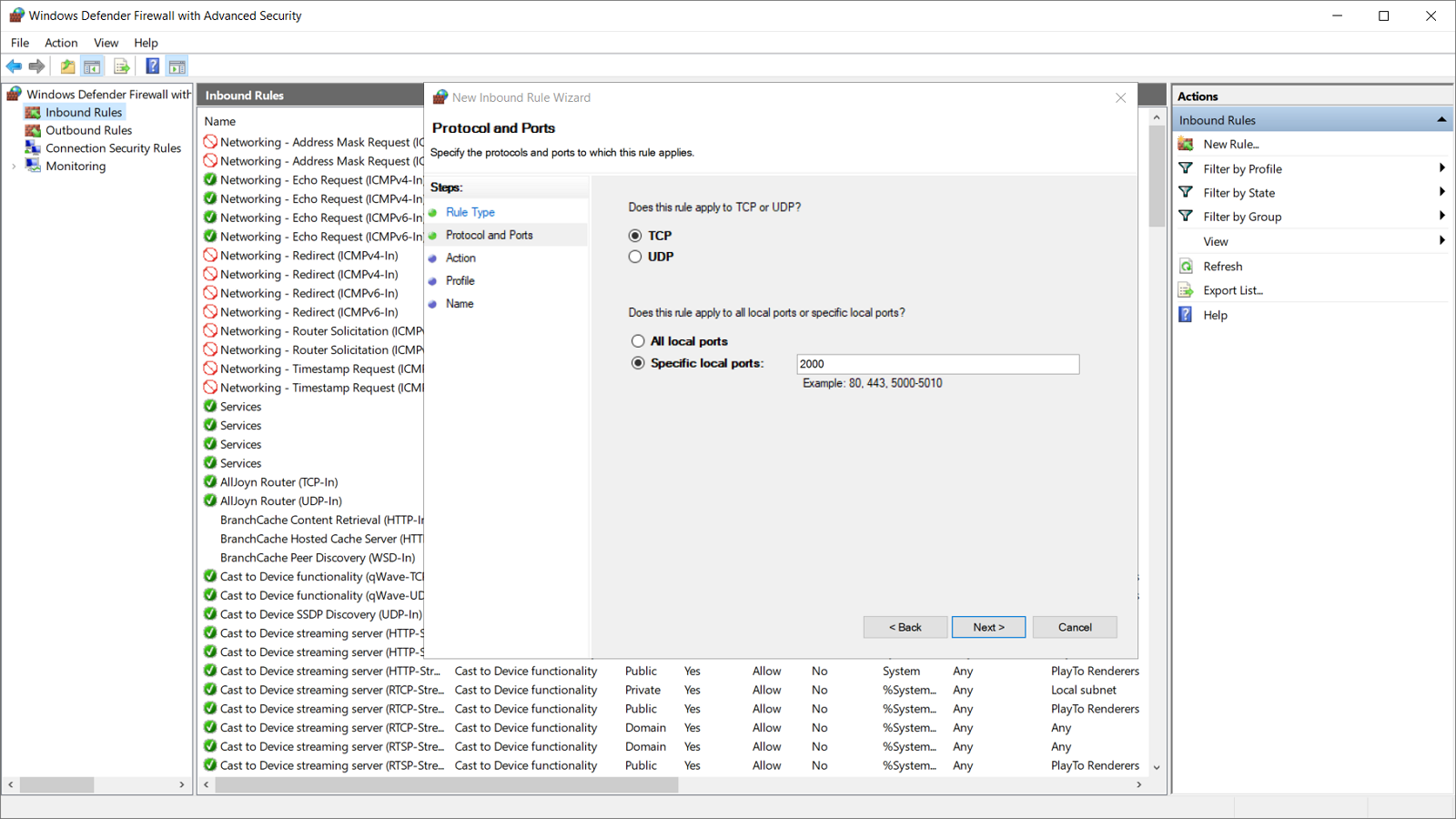Click Show/Hide Console Tree toolbar icon
1456x819 pixels.
click(x=92, y=66)
